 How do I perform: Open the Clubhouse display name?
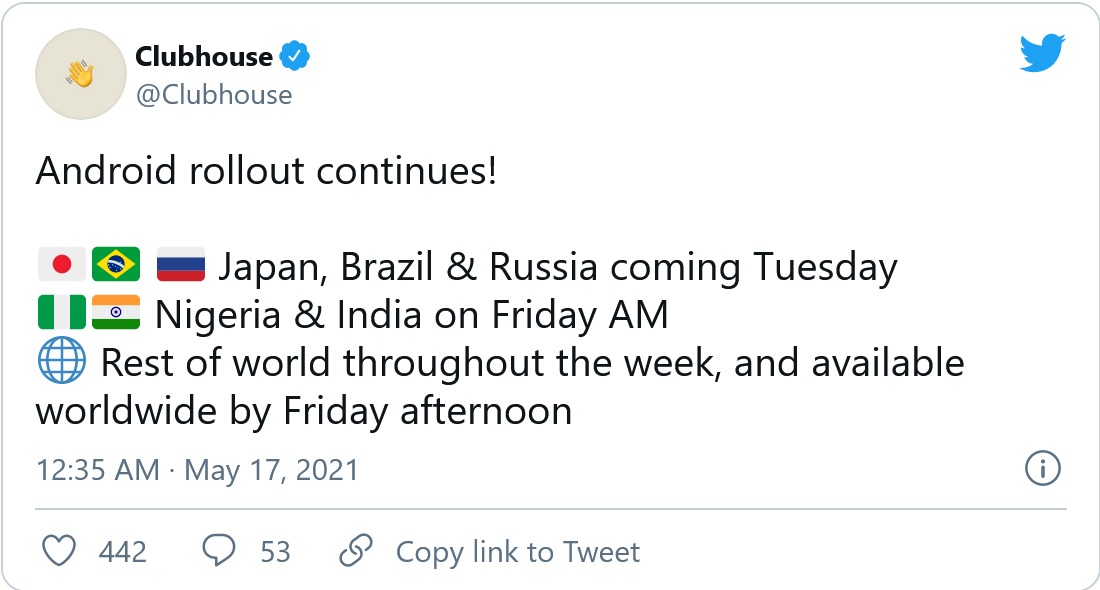point(203,56)
